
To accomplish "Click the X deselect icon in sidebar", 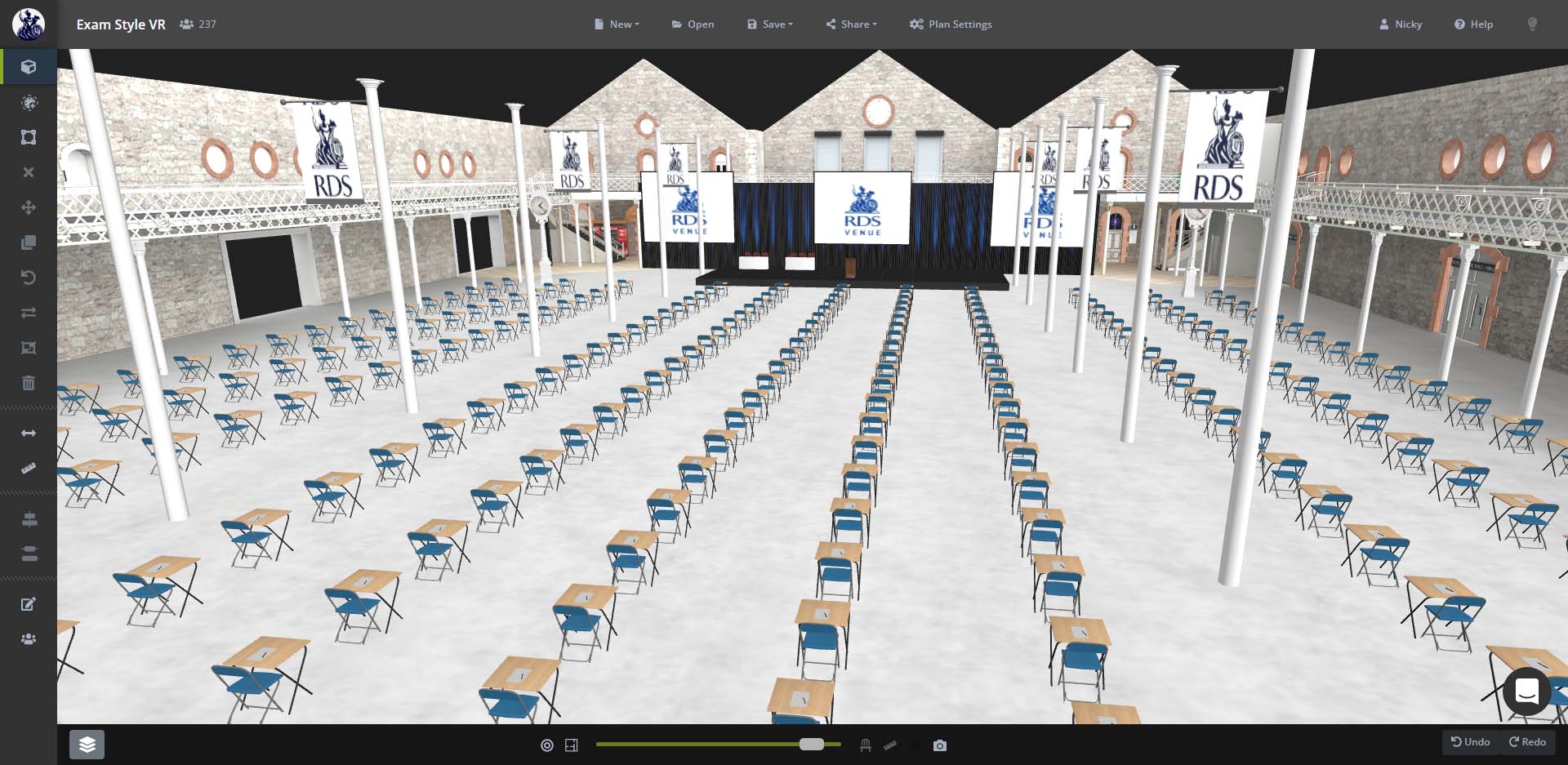I will pos(29,172).
